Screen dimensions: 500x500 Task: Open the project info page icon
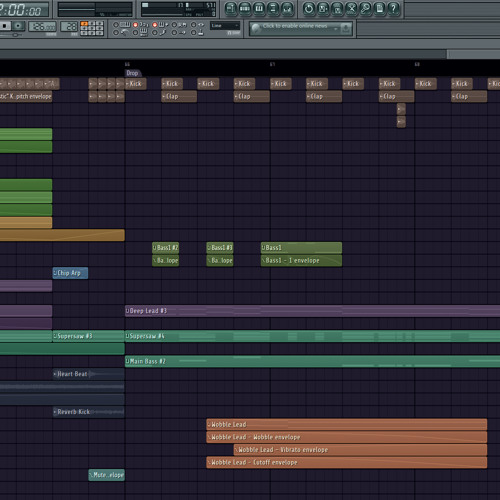click(x=380, y=9)
